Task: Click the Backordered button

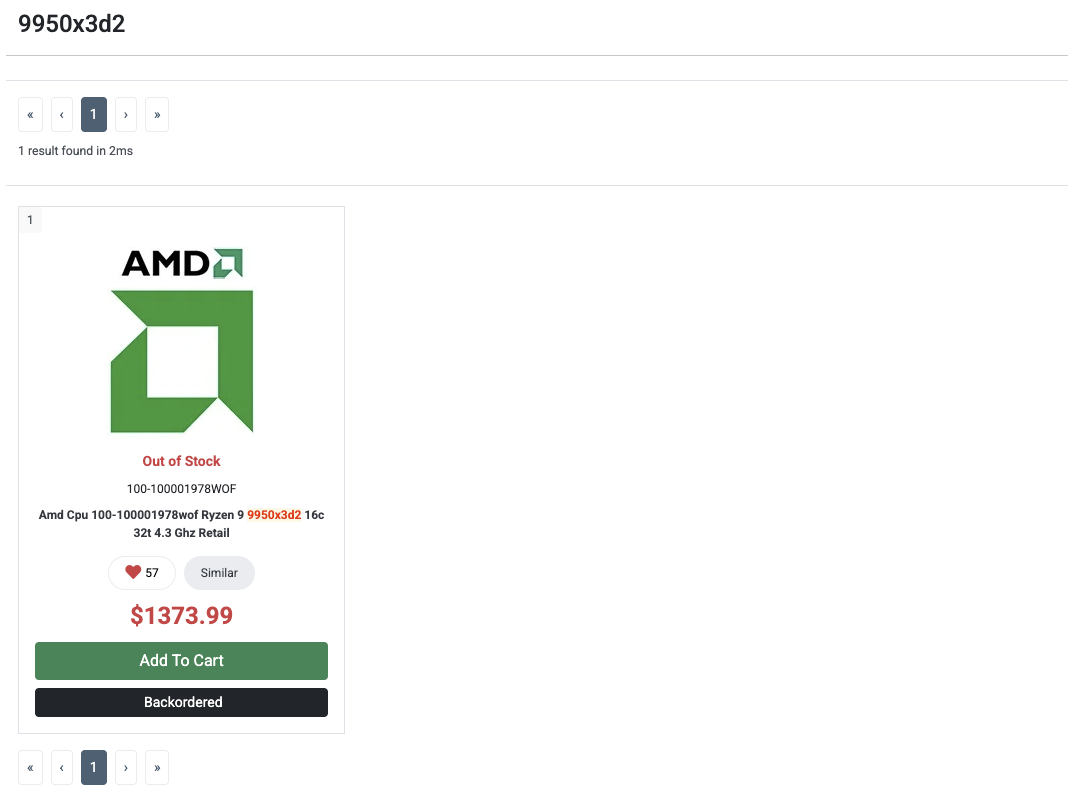Action: coord(181,702)
